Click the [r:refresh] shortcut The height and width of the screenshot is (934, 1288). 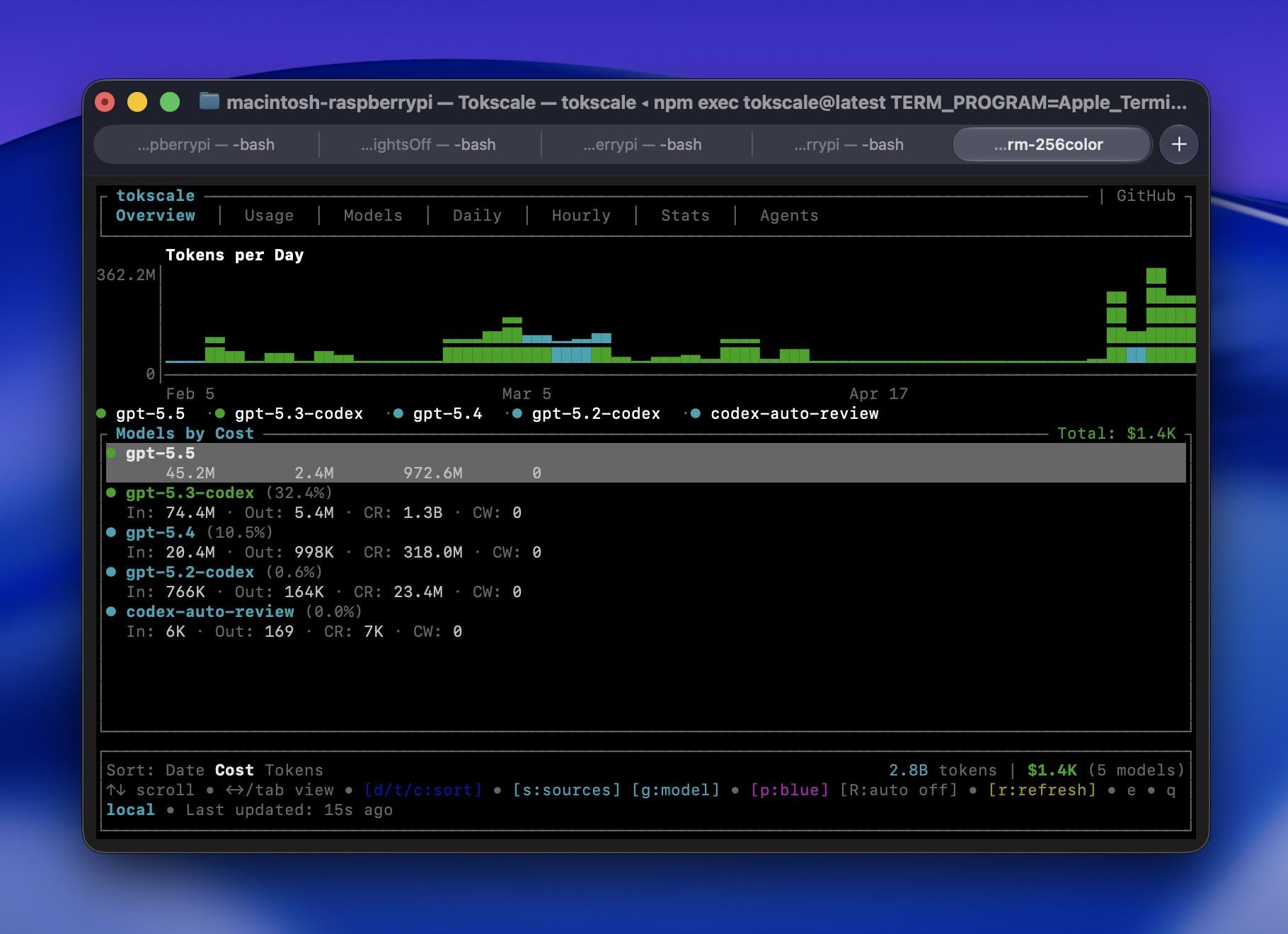[1042, 790]
